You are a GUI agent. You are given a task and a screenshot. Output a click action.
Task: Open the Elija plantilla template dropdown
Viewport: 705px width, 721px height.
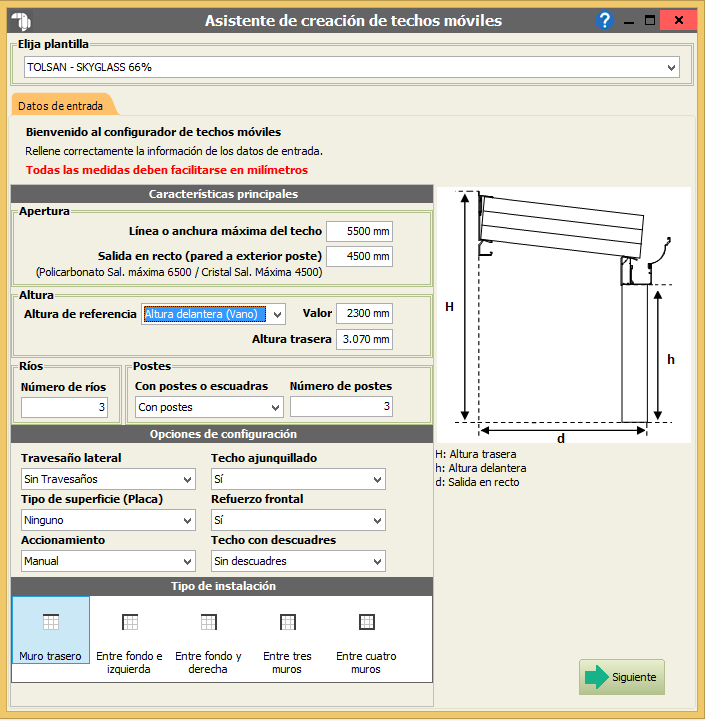(x=352, y=67)
